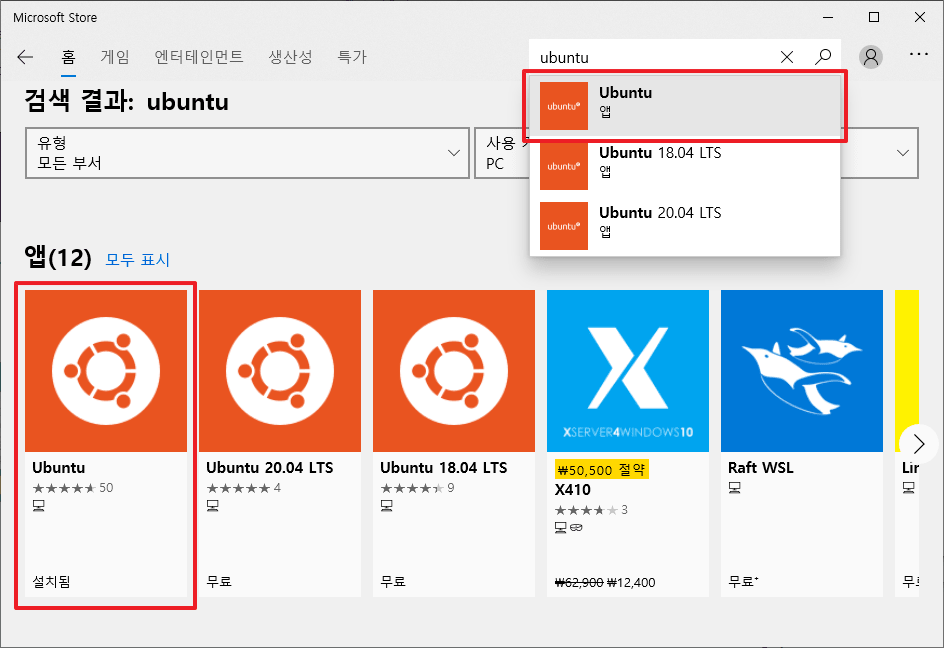This screenshot has height=648, width=944.
Task: Click the Raft WSL card title
Action: [760, 468]
